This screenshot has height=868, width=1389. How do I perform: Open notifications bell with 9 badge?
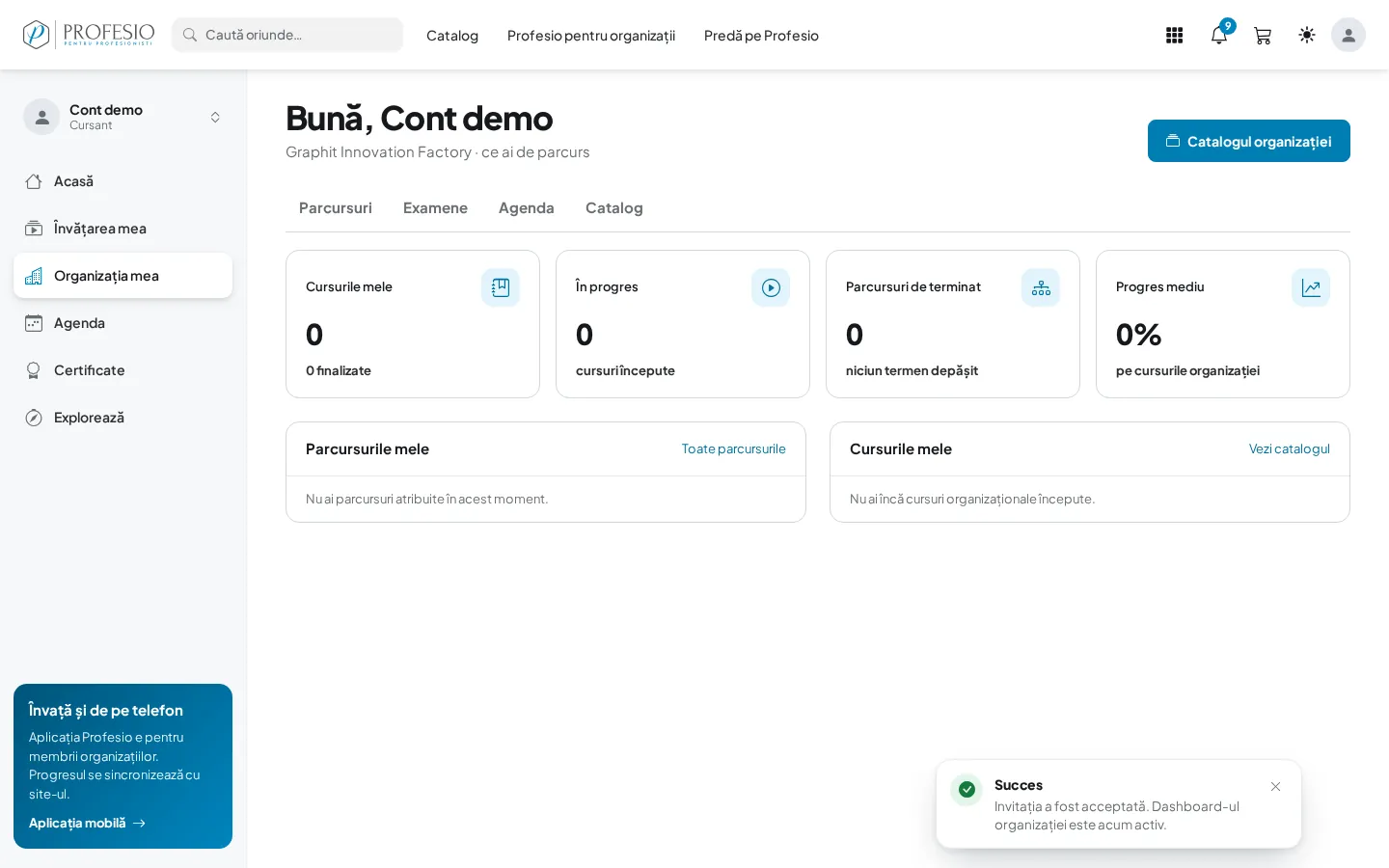coord(1219,35)
